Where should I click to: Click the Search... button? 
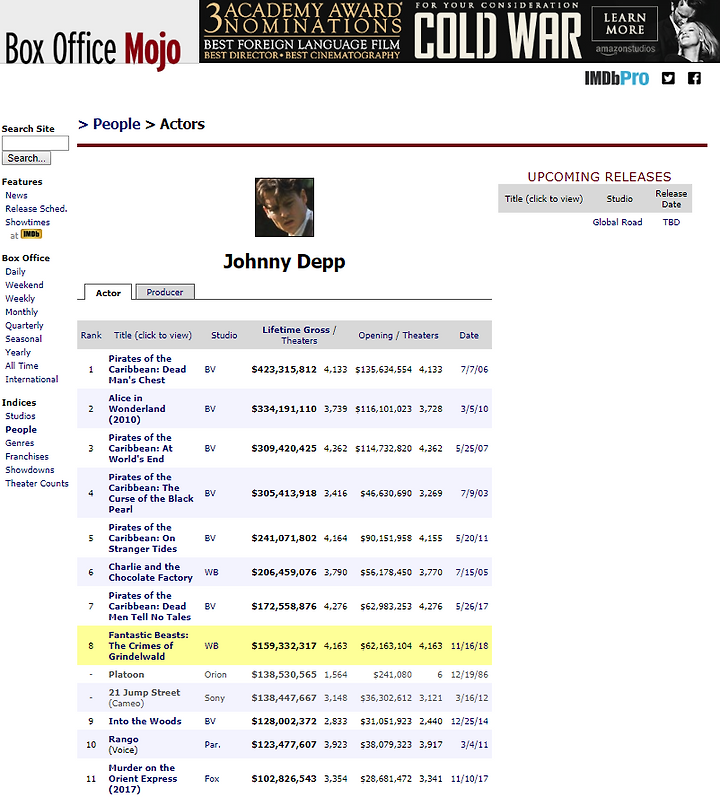coord(26,158)
